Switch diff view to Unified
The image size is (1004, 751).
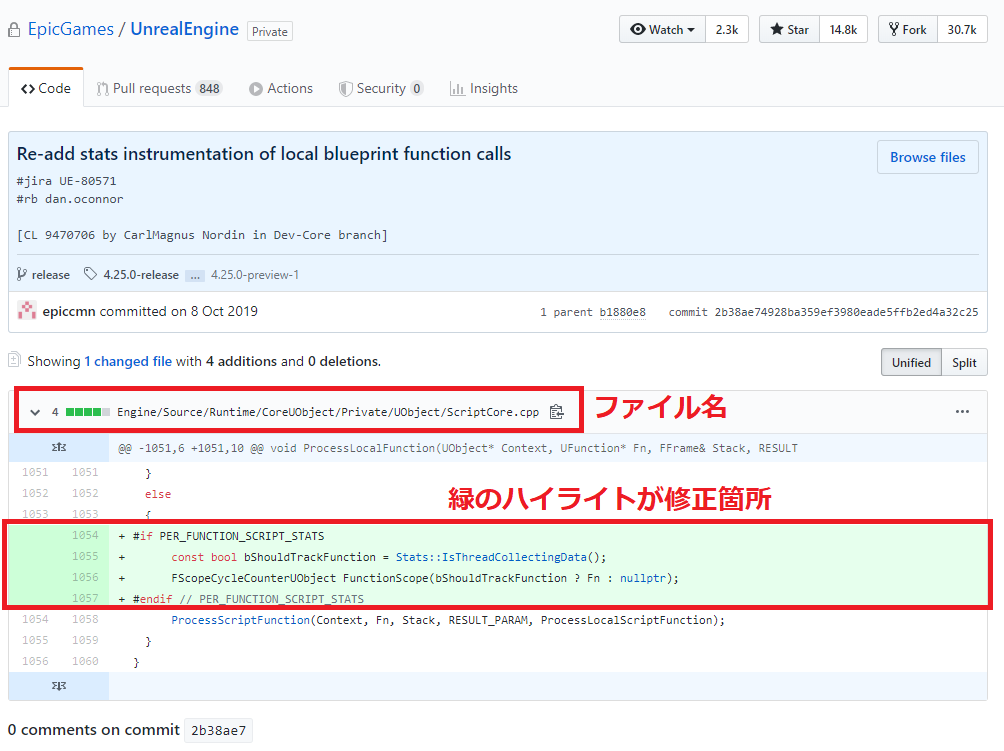[x=911, y=362]
